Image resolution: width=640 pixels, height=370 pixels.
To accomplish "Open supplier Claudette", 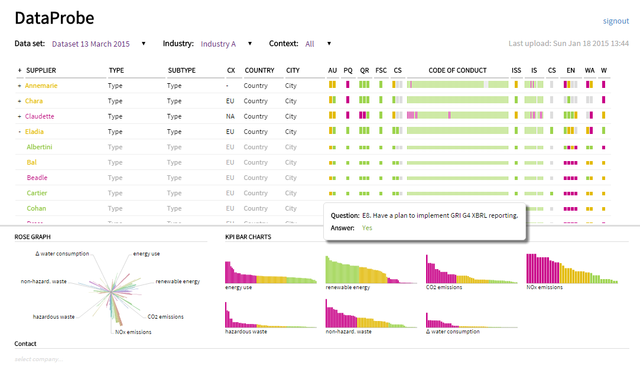I will 40,117.
